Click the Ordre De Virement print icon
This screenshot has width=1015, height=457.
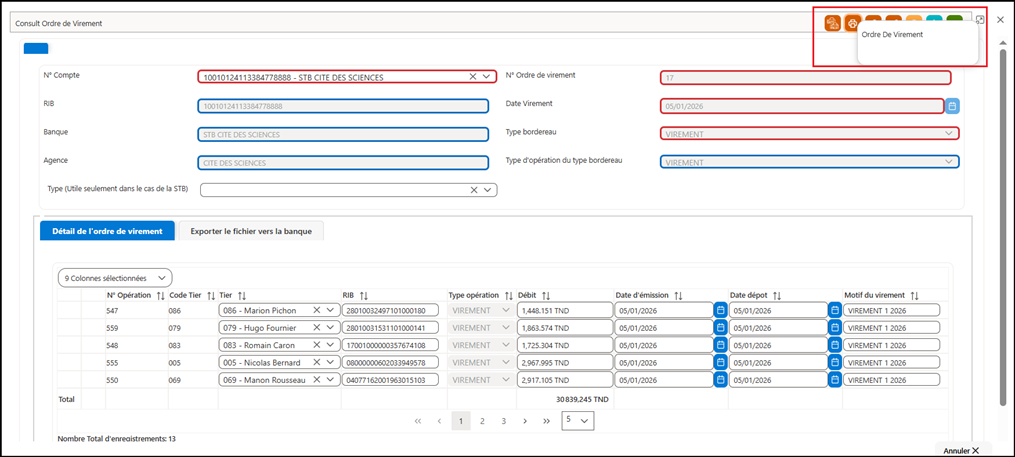click(x=853, y=23)
